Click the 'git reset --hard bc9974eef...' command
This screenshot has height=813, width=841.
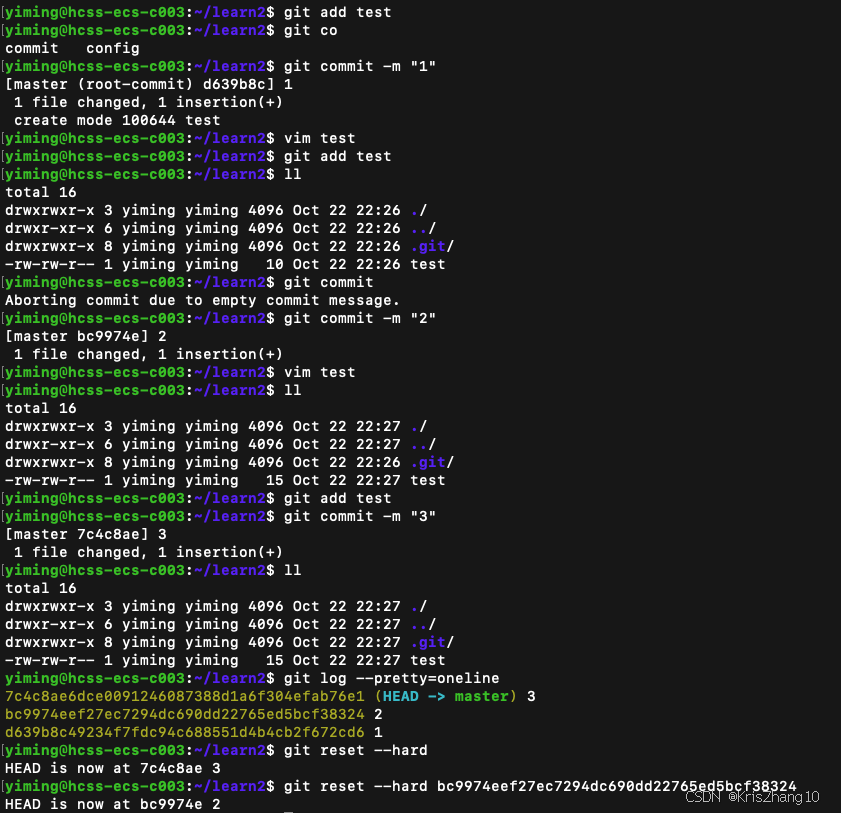pyautogui.click(x=540, y=786)
